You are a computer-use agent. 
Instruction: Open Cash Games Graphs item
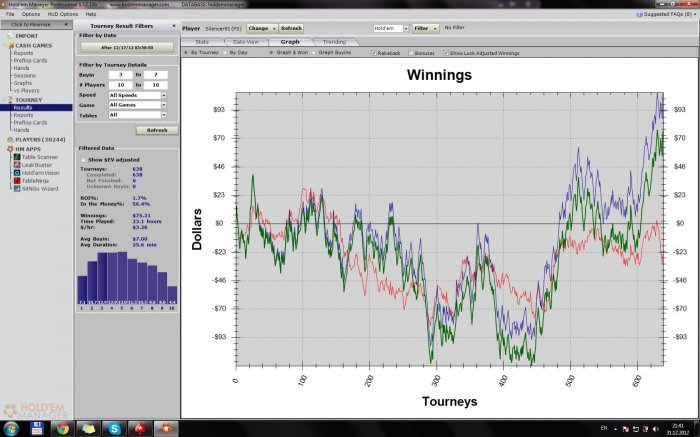click(x=22, y=83)
